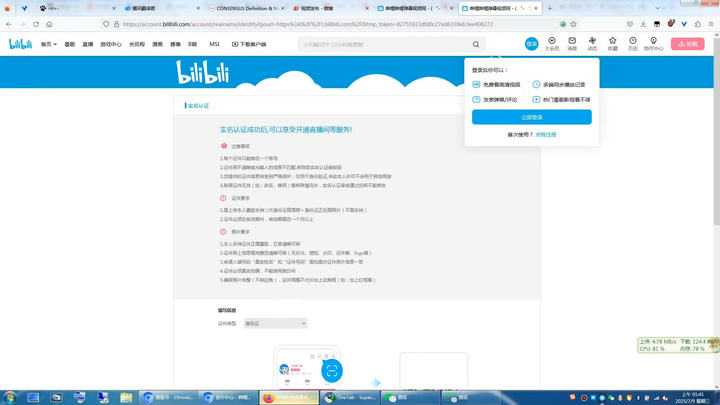
Task: Focus the bilibili search input field
Action: [x=385, y=45]
